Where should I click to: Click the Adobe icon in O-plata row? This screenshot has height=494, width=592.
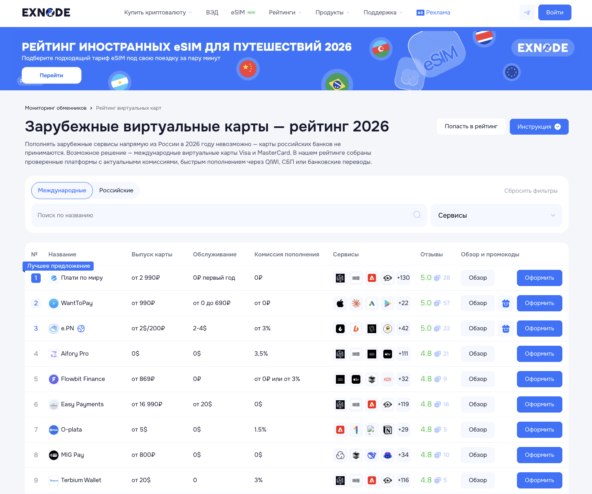point(340,430)
